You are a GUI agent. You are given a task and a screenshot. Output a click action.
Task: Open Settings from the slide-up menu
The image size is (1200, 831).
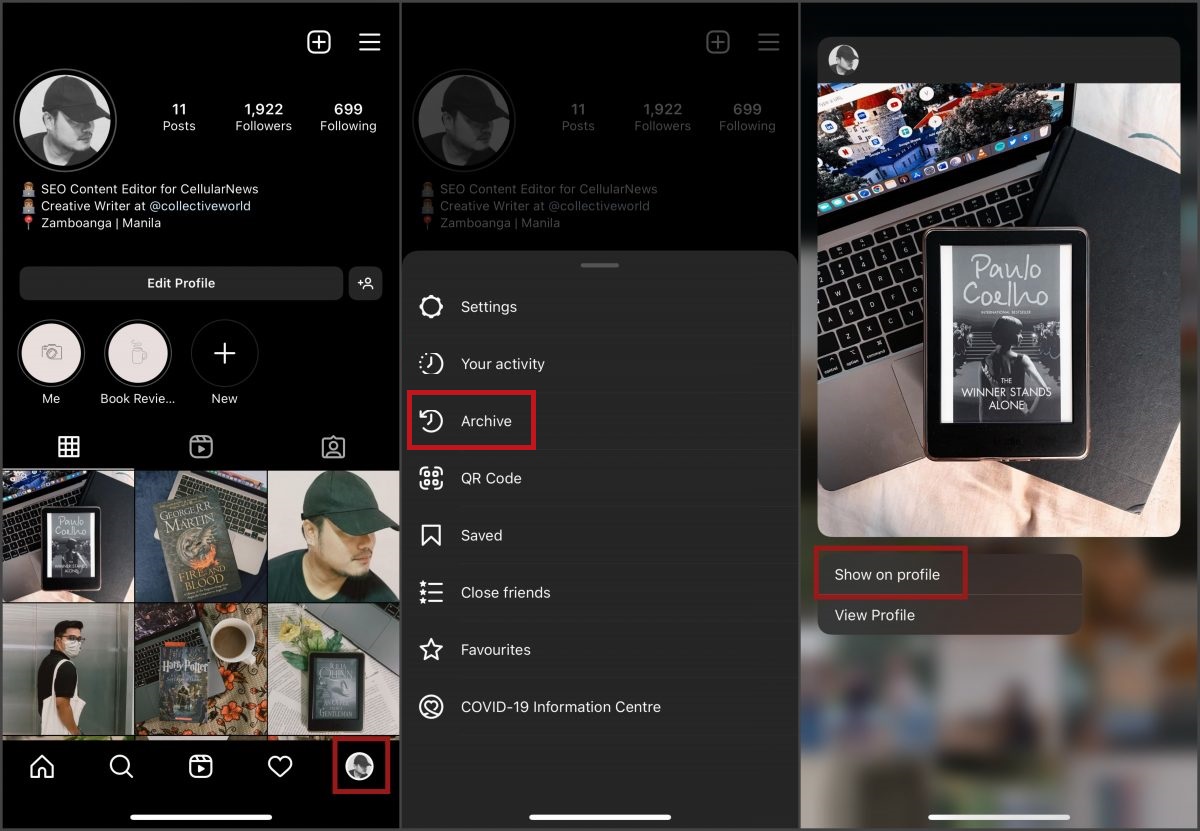click(488, 307)
